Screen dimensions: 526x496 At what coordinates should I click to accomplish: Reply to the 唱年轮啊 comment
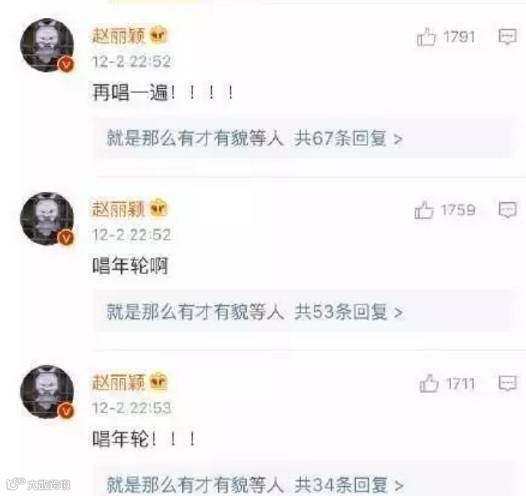507,210
